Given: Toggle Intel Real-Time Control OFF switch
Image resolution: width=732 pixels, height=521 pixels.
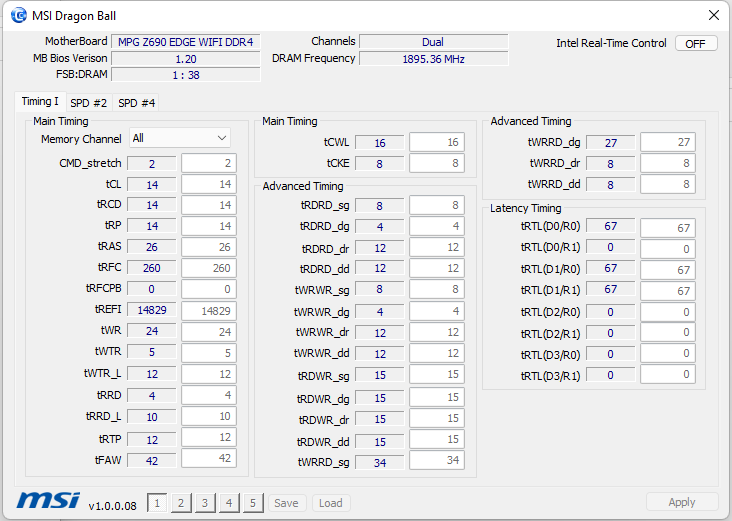Looking at the screenshot, I should 695,44.
